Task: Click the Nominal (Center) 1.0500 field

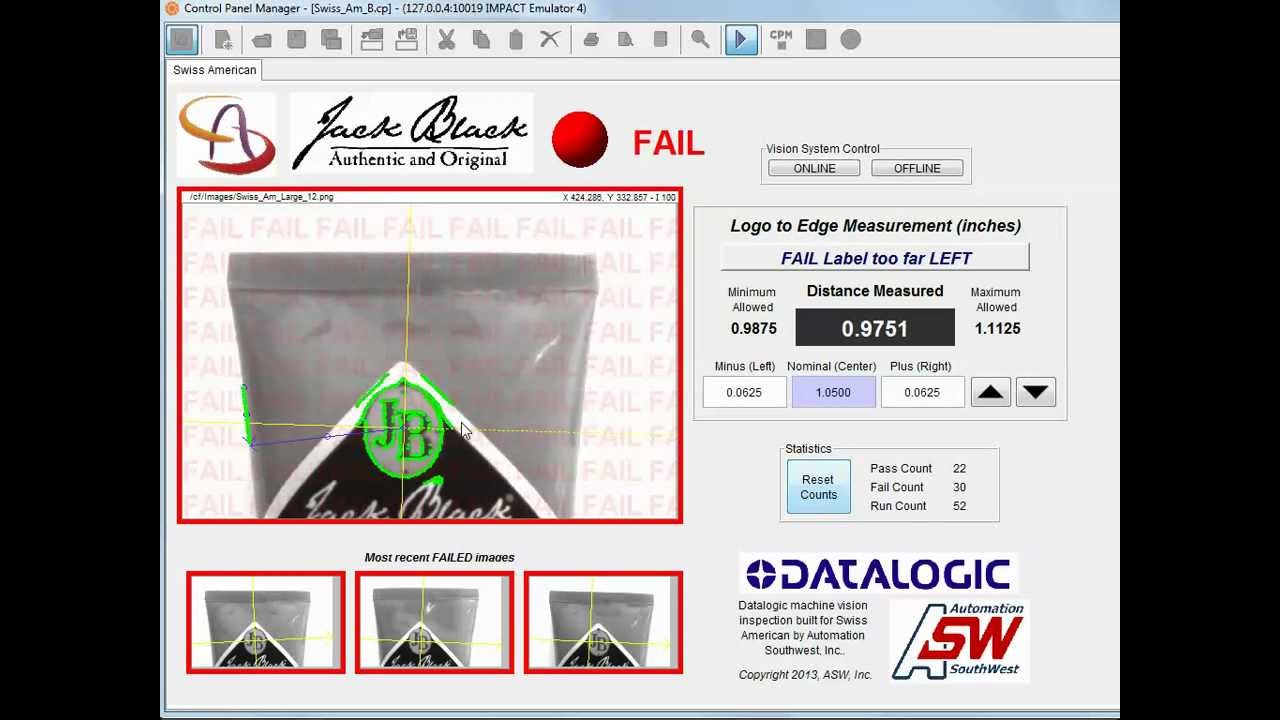Action: (833, 392)
